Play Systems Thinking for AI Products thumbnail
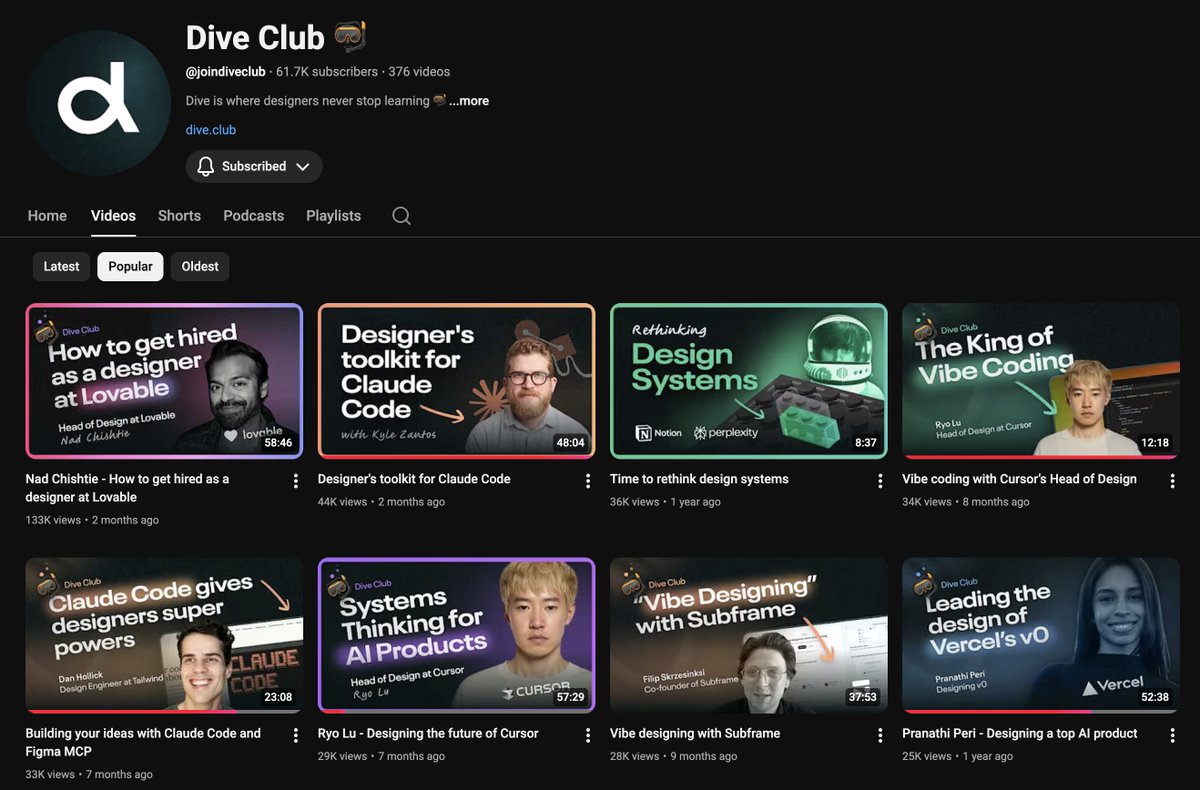The image size is (1200, 790). [456, 635]
